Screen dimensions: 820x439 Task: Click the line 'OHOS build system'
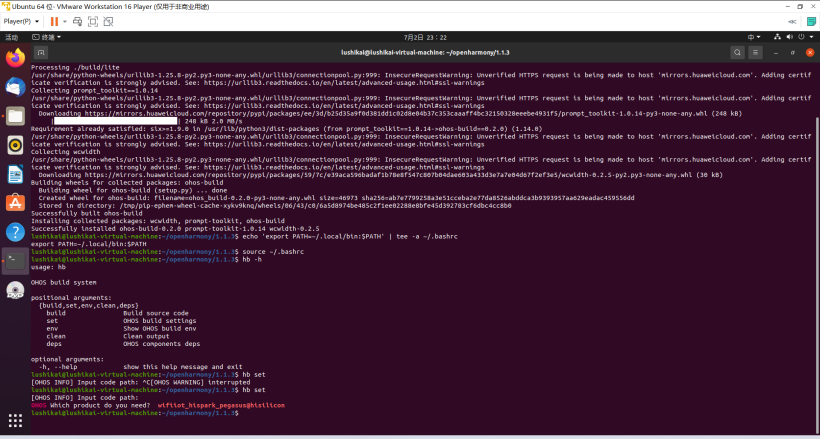point(63,283)
